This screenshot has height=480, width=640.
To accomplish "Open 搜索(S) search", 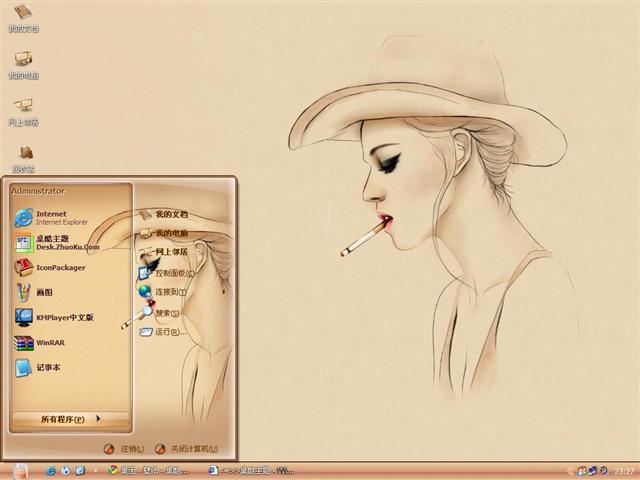I will [x=159, y=313].
